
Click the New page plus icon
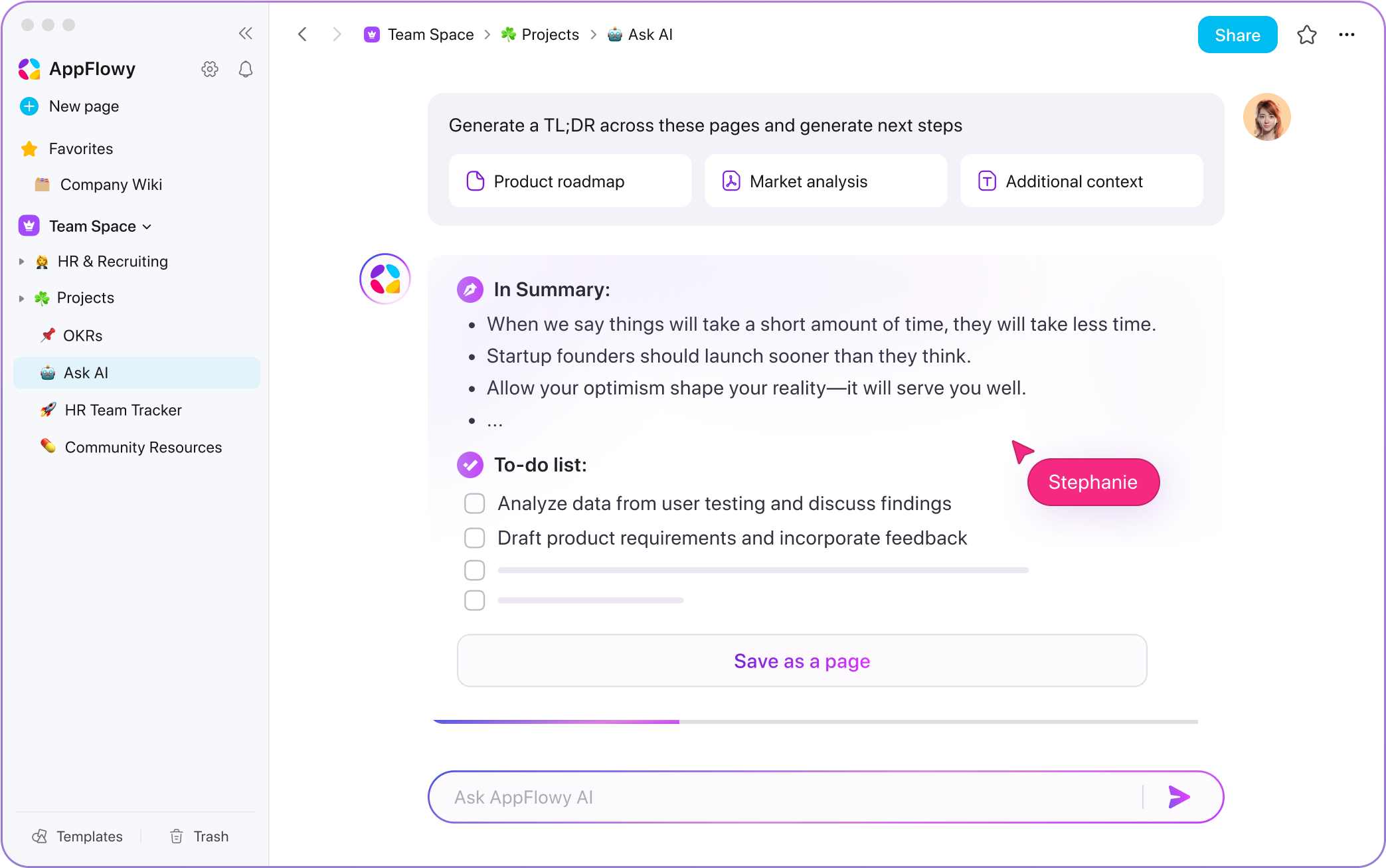pos(29,106)
